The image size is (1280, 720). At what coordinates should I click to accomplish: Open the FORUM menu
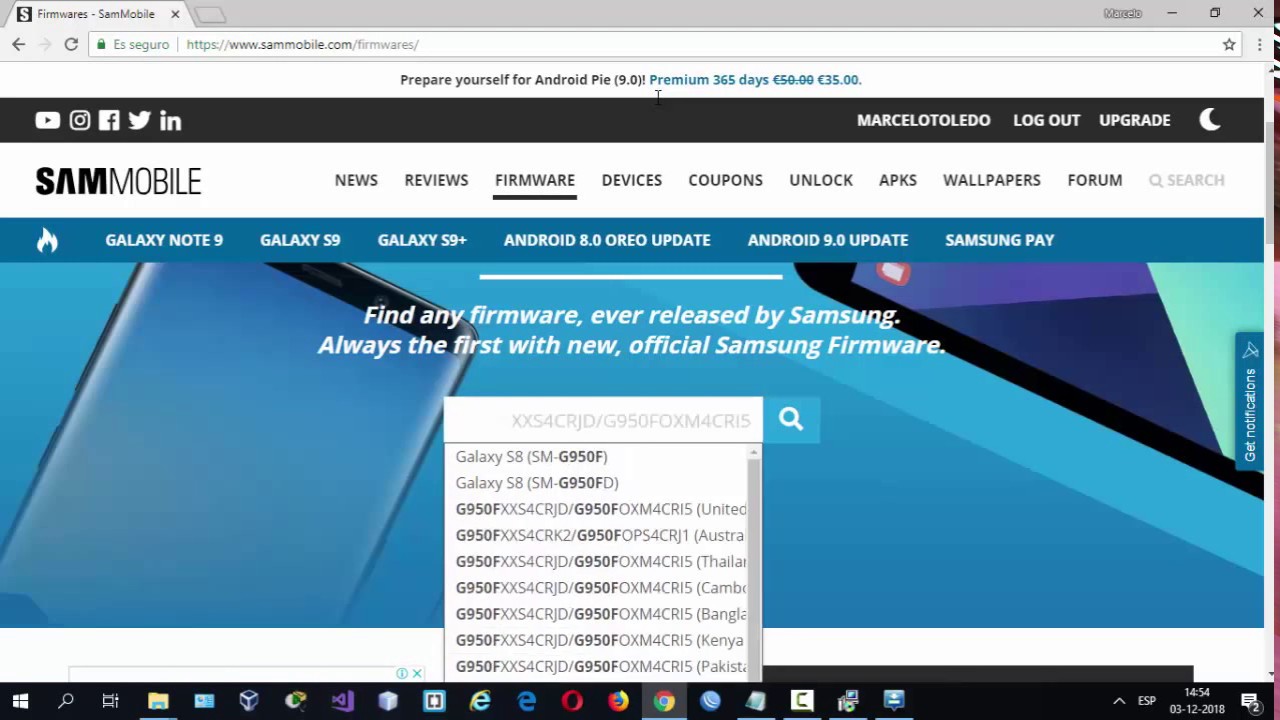1095,180
